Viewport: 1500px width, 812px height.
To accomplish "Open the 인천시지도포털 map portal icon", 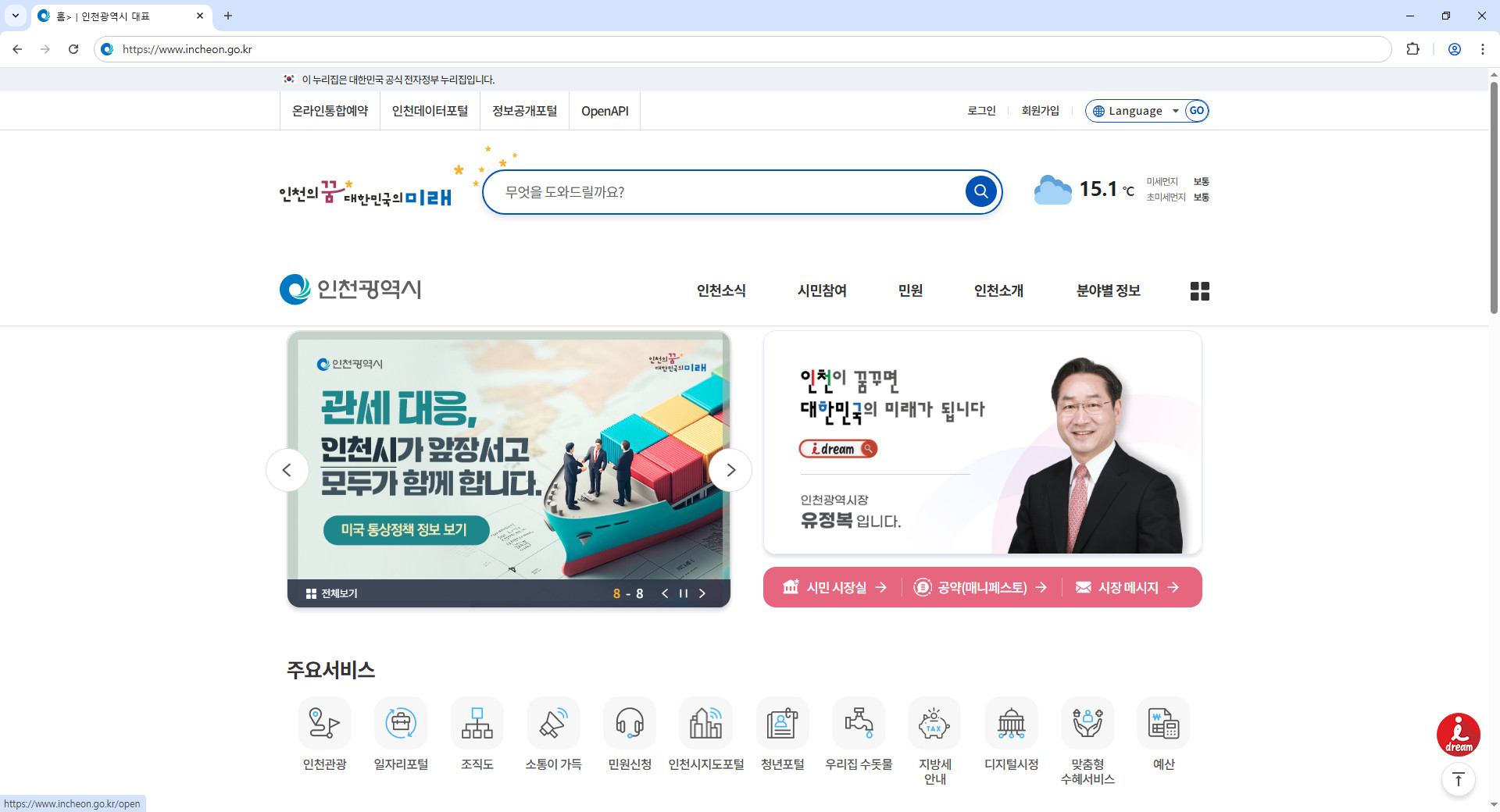I will tap(705, 723).
